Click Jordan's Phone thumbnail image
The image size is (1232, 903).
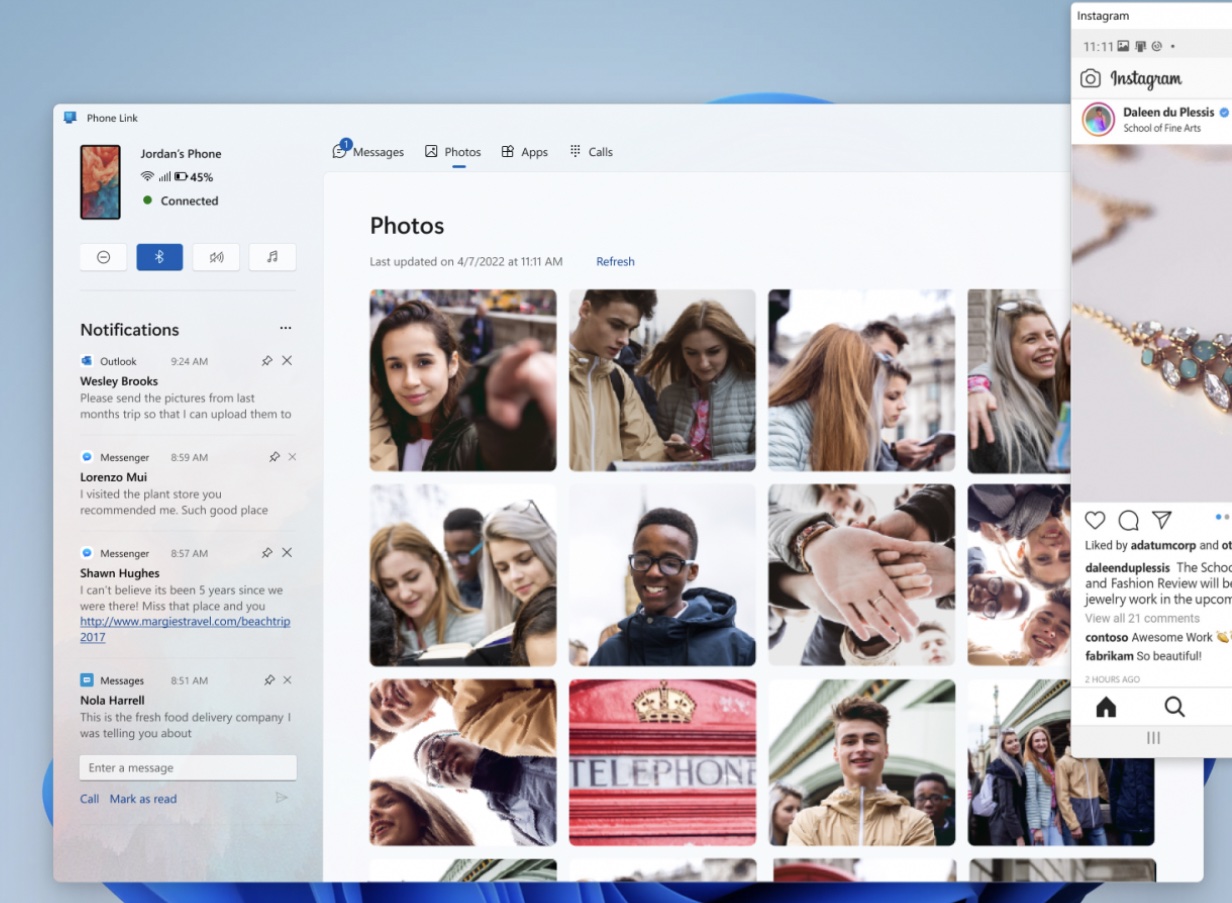pos(100,182)
